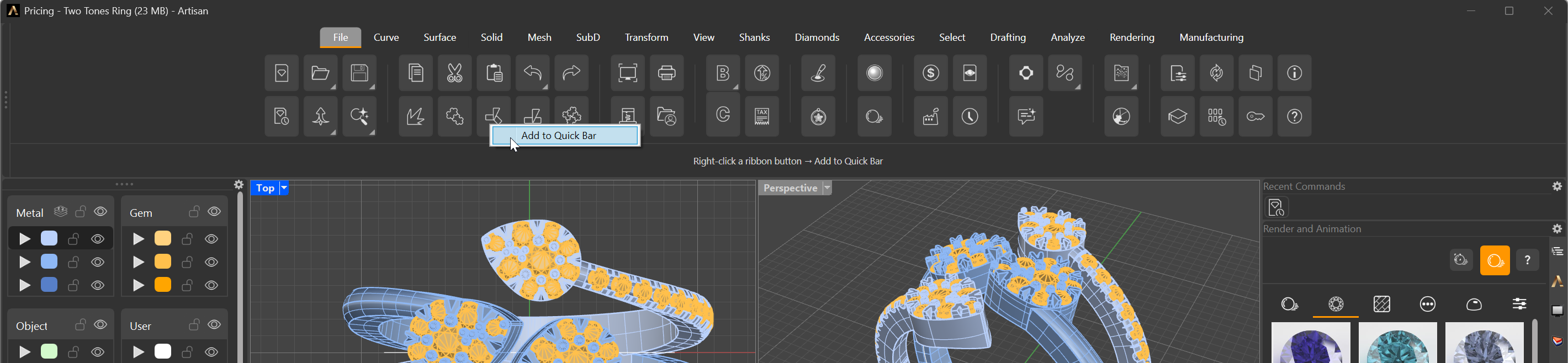1568x363 pixels.
Task: Click the circled info icon
Action: tap(1295, 73)
